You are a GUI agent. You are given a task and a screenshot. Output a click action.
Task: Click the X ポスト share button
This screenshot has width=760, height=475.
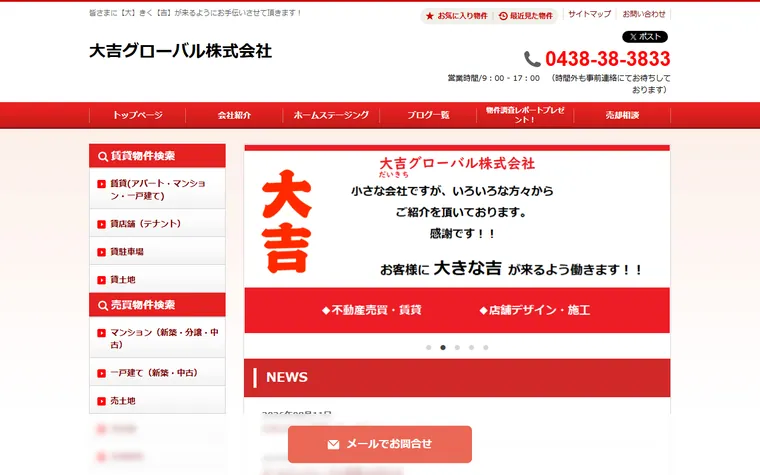[x=645, y=37]
